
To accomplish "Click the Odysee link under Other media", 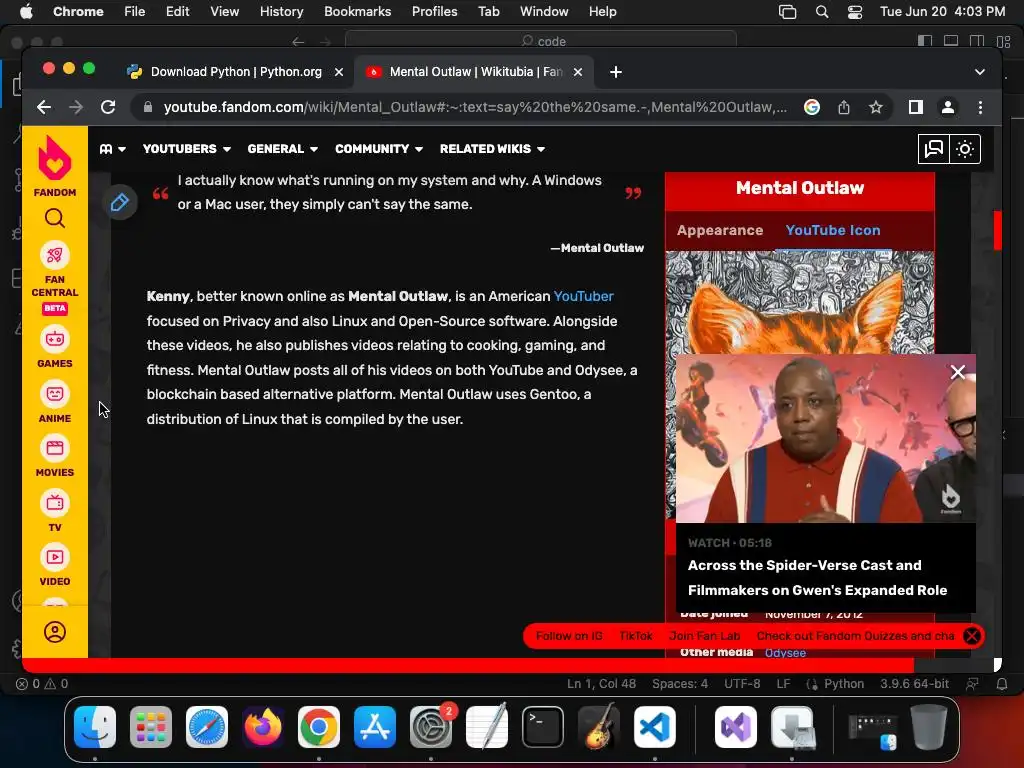I will (x=785, y=652).
